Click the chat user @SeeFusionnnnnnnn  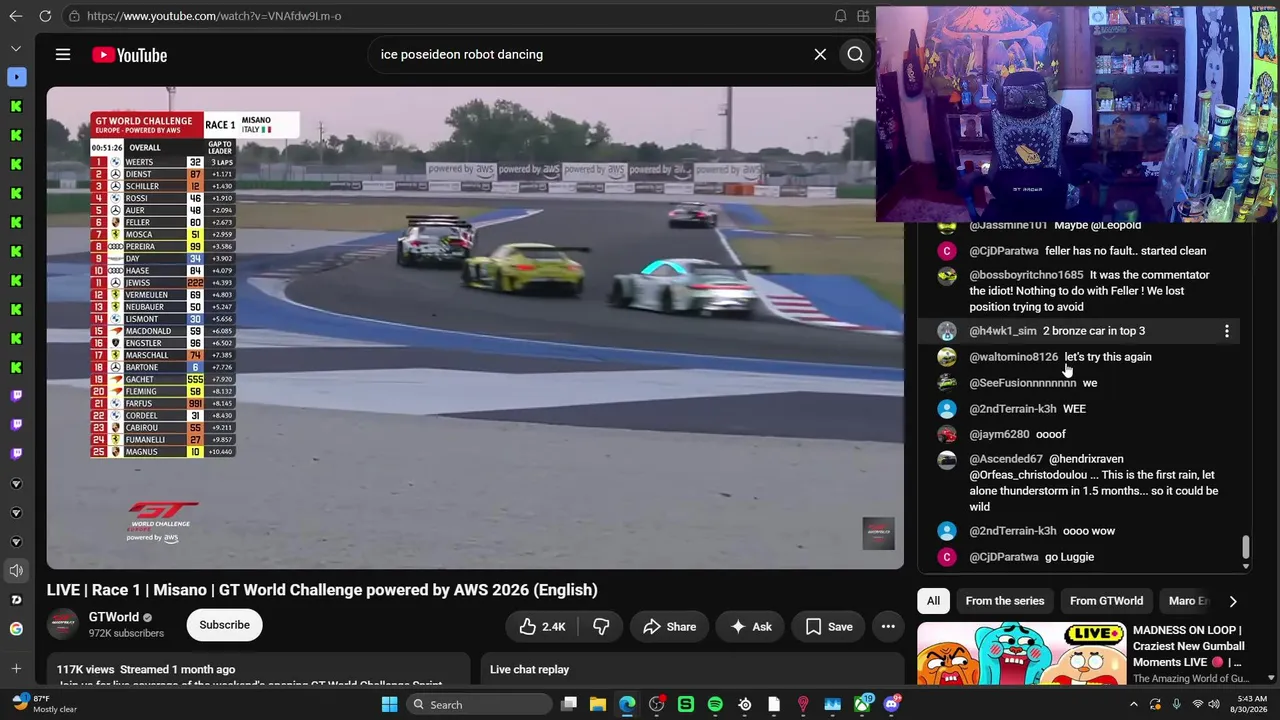(x=1023, y=383)
